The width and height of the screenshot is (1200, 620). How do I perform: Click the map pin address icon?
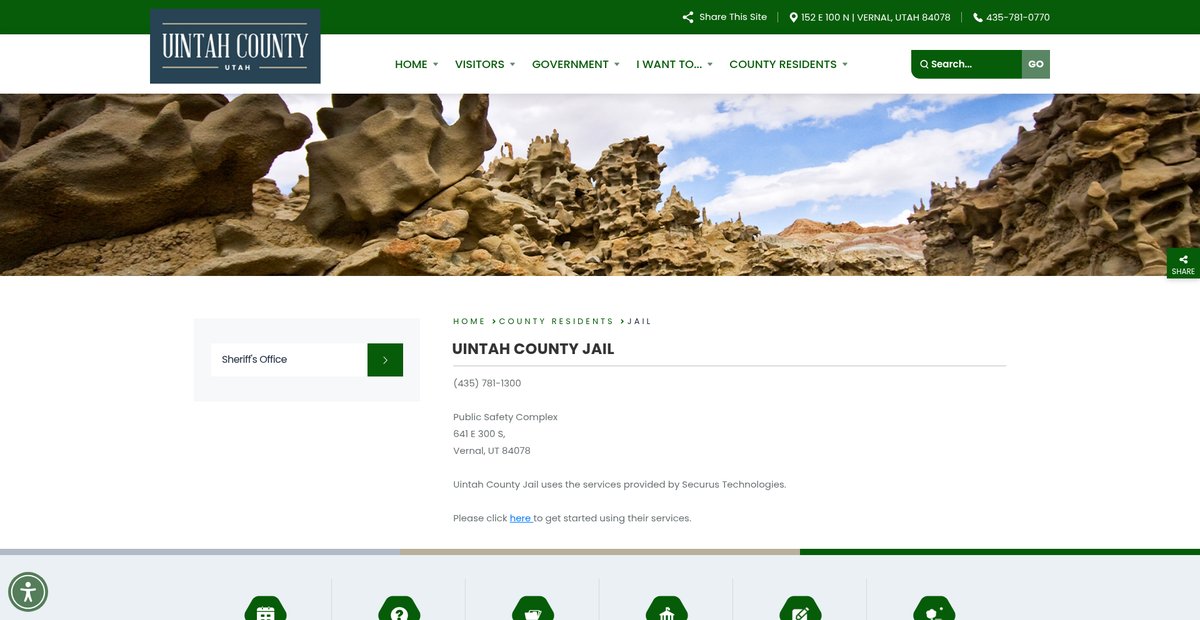click(x=794, y=17)
